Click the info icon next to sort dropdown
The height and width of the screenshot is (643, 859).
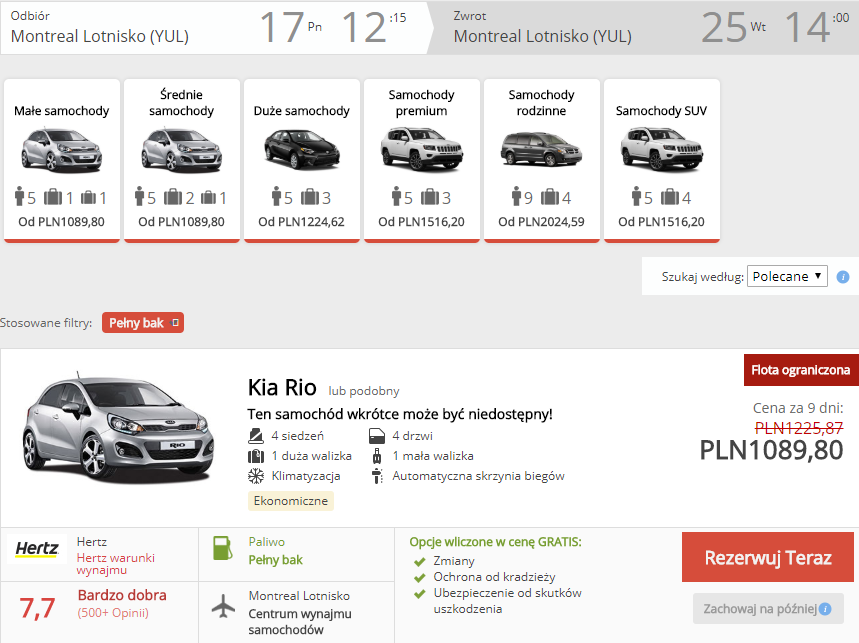click(843, 277)
